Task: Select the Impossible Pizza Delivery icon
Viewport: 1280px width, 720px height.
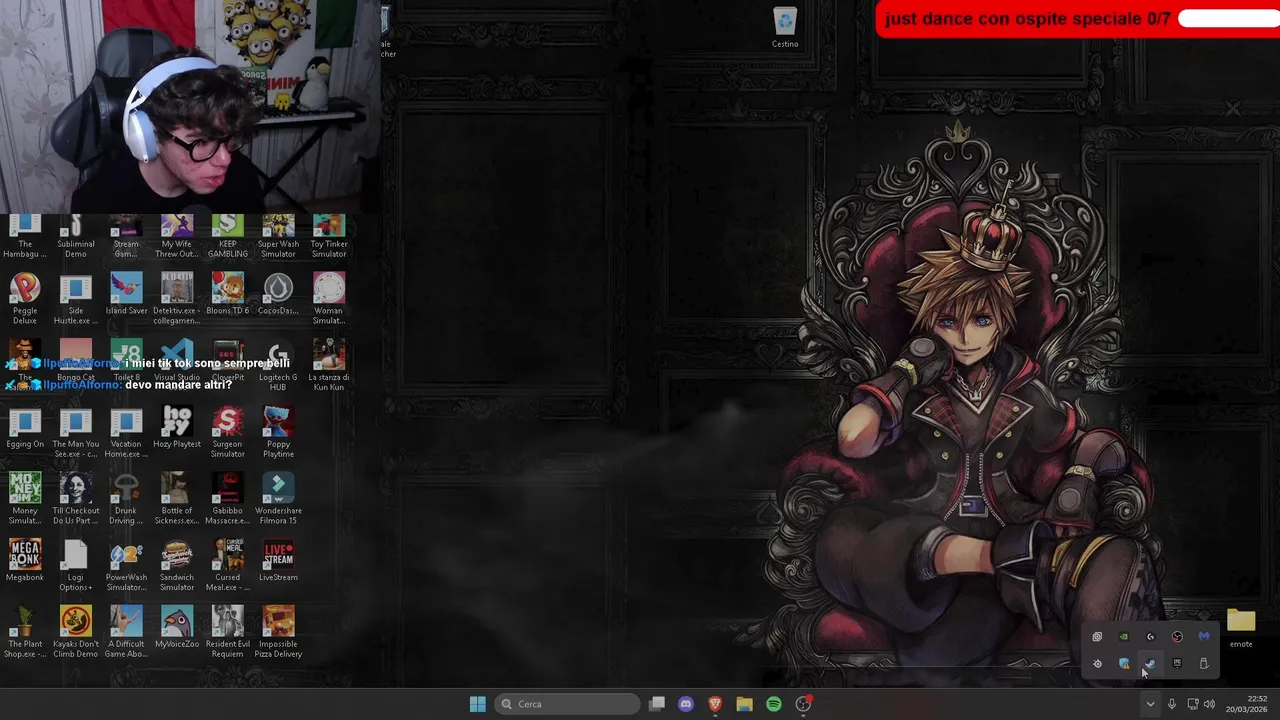Action: (x=278, y=632)
